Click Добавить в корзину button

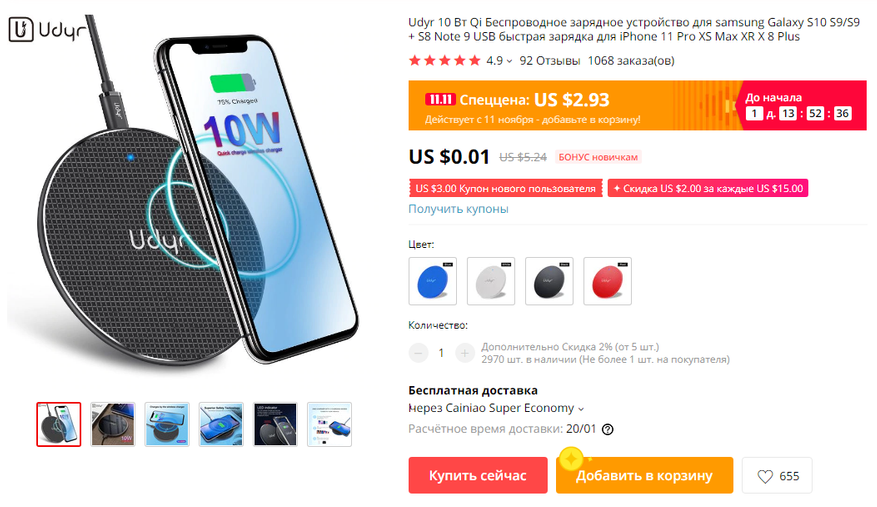644,475
